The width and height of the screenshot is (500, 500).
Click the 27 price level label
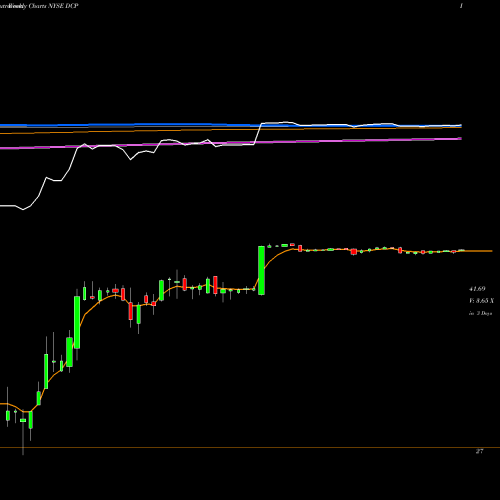(479, 451)
